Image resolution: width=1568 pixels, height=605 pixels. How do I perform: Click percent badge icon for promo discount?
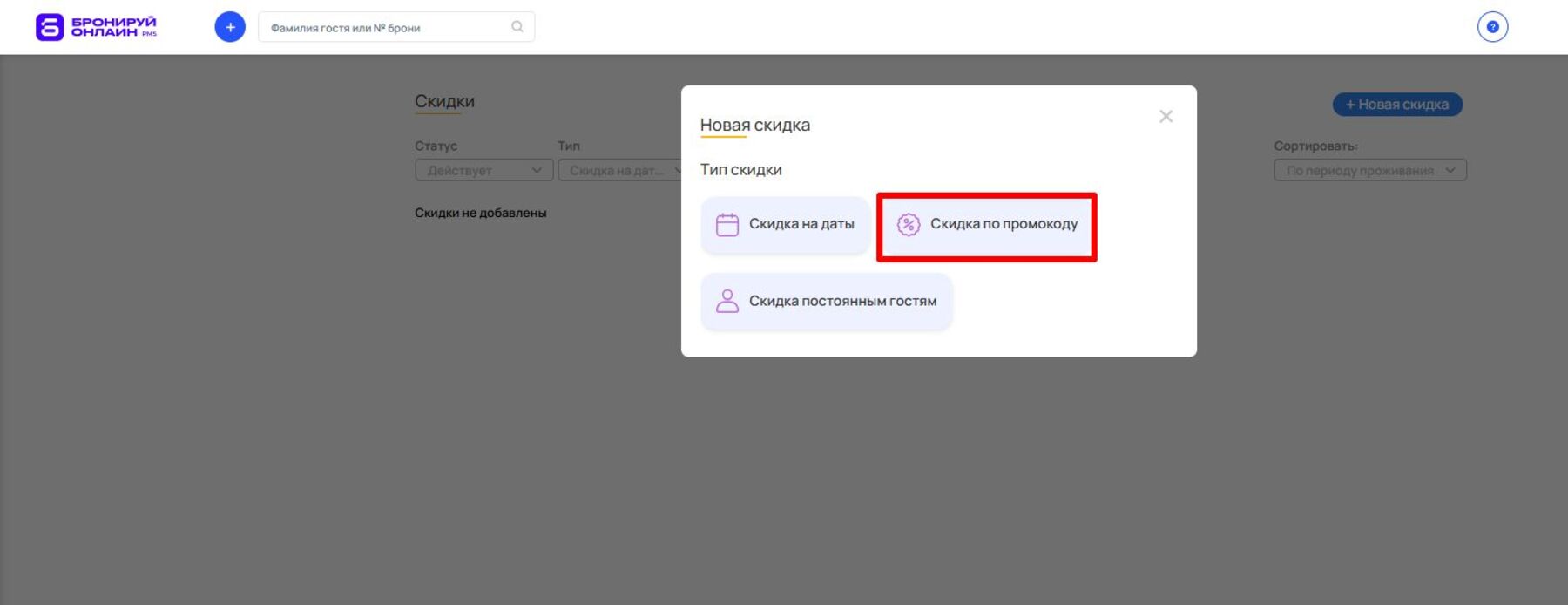(x=908, y=225)
